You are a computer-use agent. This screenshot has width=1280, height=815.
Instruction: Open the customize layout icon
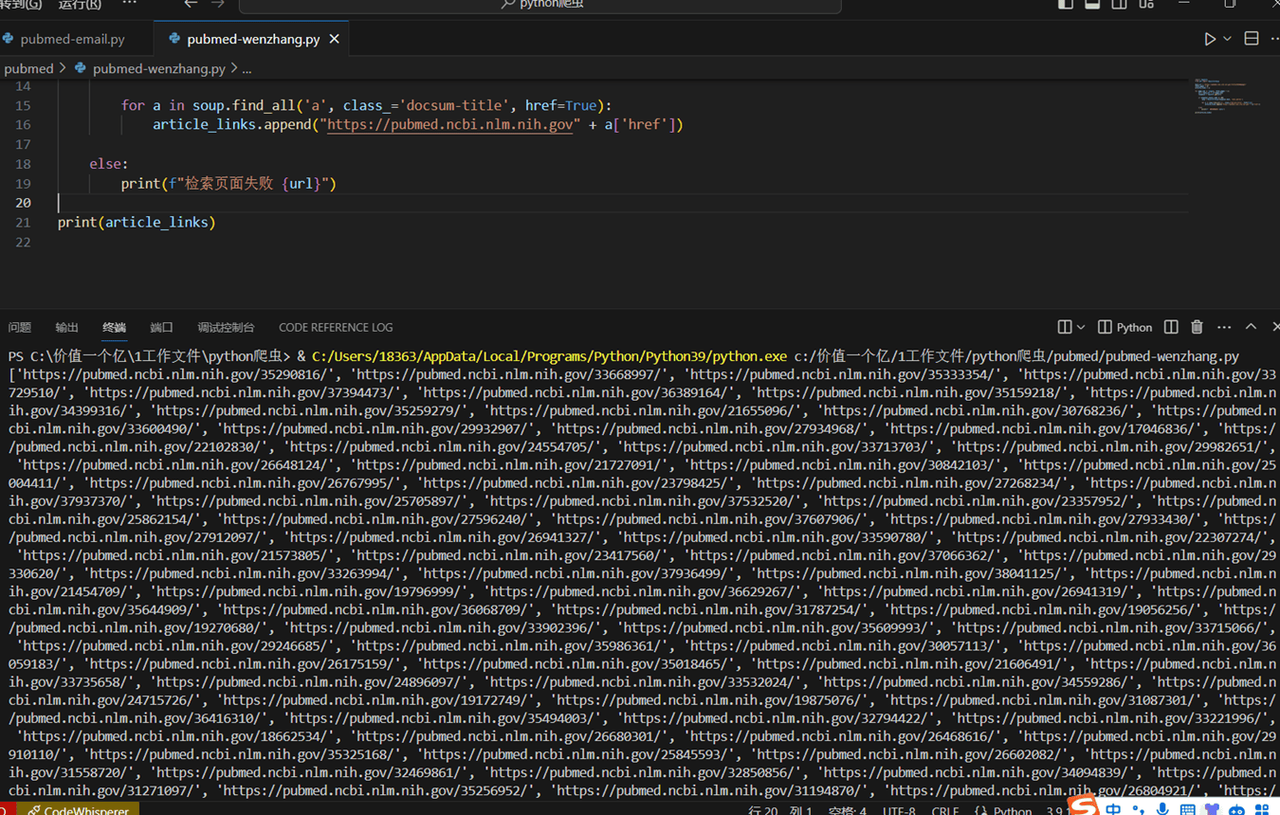click(x=1146, y=4)
